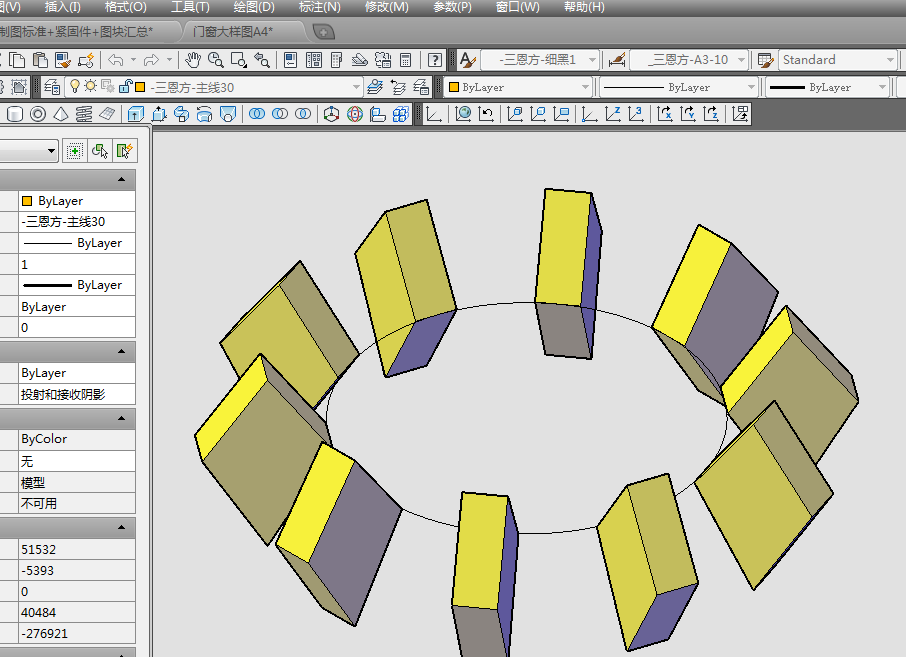Screen dimensions: 906x657
Task: Open the 三恩方-主线30 layer dropdown
Action: click(356, 87)
